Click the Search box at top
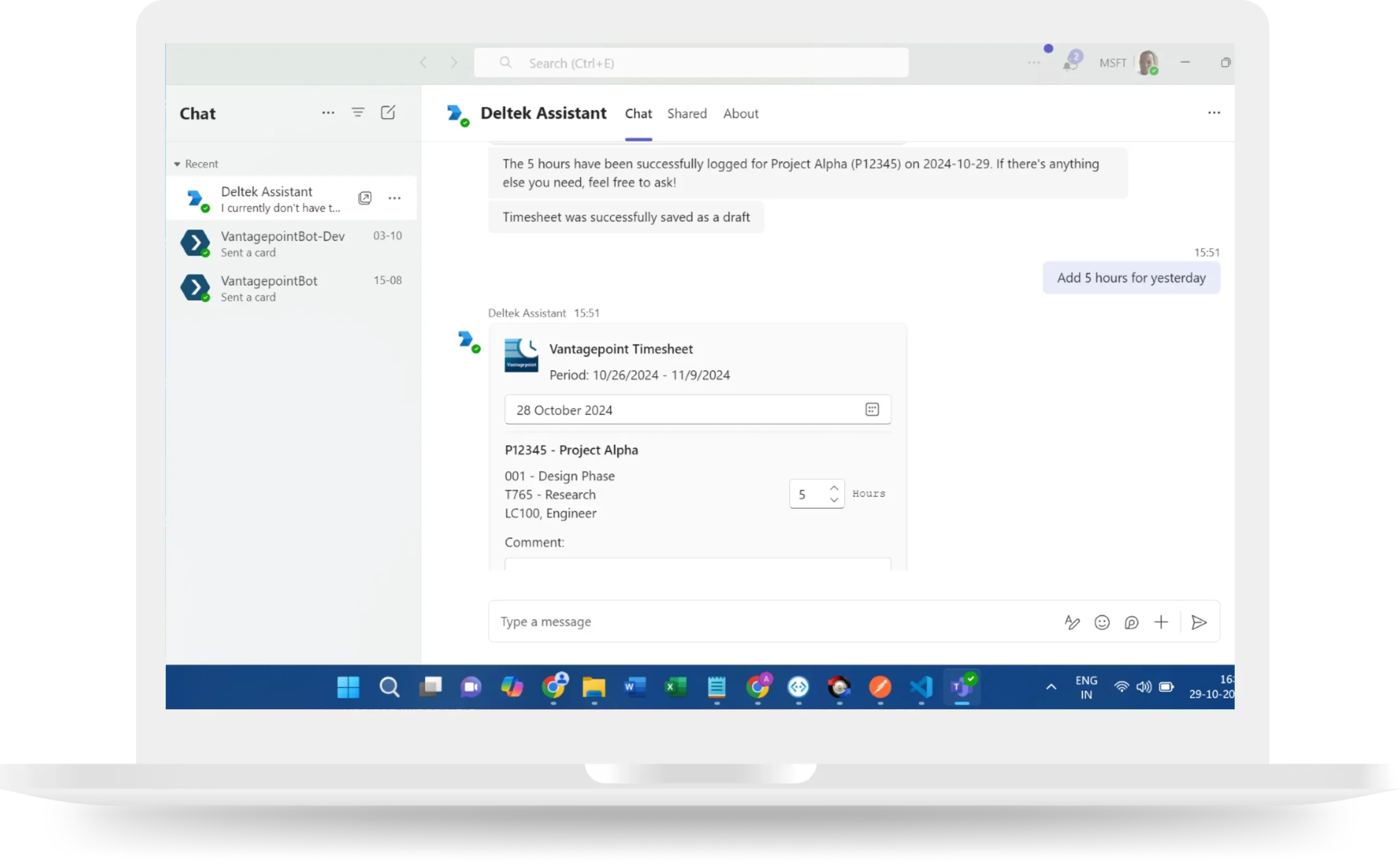Viewport: 1400px width, 865px height. [x=690, y=63]
